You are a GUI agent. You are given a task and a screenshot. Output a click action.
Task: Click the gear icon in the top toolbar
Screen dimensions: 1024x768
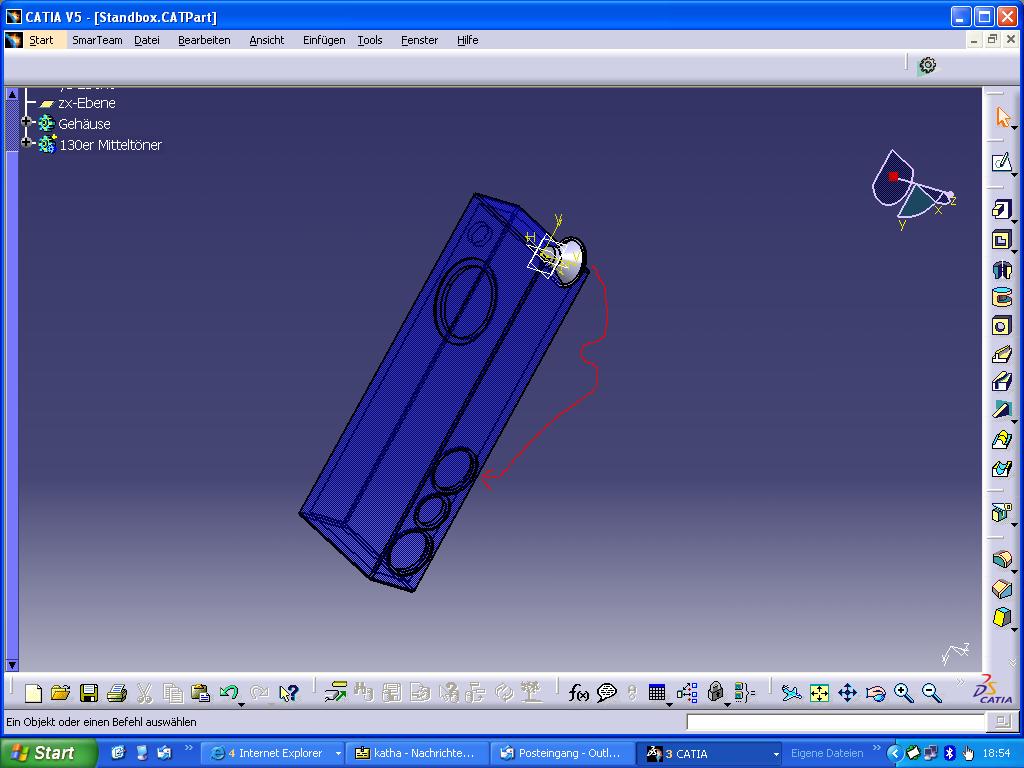(927, 65)
